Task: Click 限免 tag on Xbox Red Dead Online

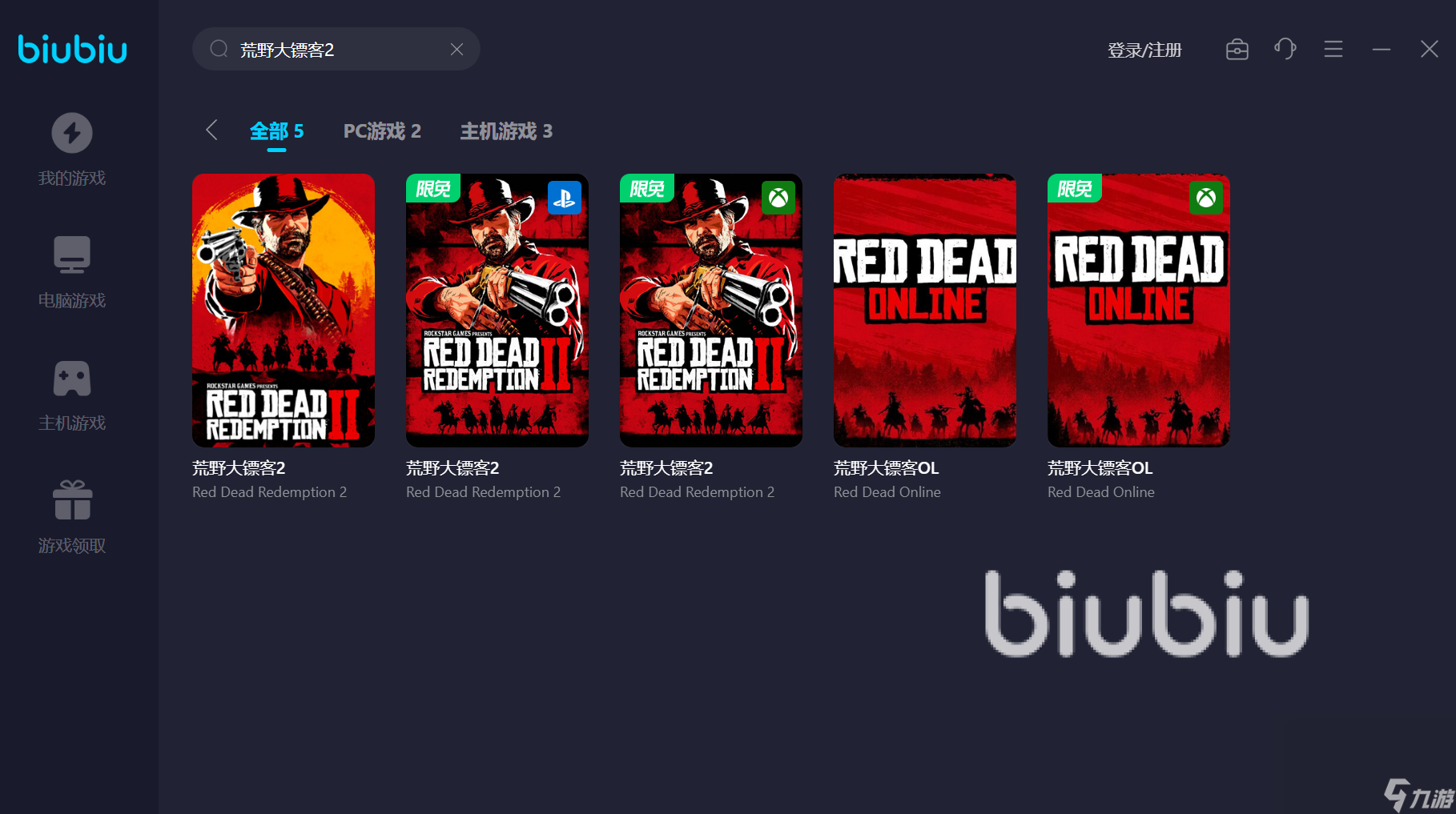Action: point(1075,189)
